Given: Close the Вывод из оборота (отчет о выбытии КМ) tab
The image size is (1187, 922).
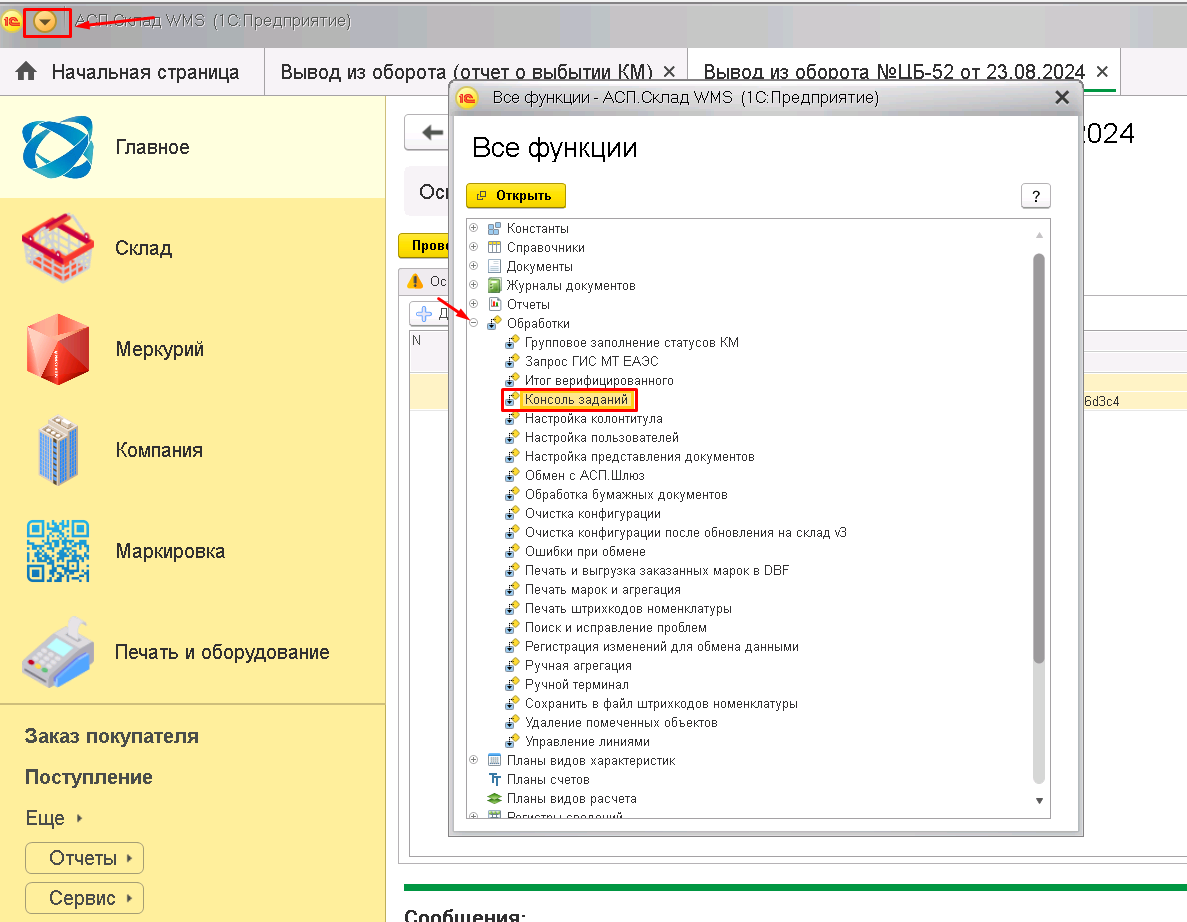Looking at the screenshot, I should tap(669, 72).
